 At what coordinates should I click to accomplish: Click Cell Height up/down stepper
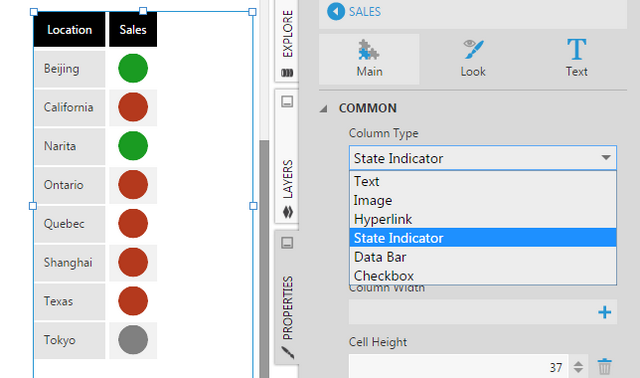pyautogui.click(x=578, y=367)
